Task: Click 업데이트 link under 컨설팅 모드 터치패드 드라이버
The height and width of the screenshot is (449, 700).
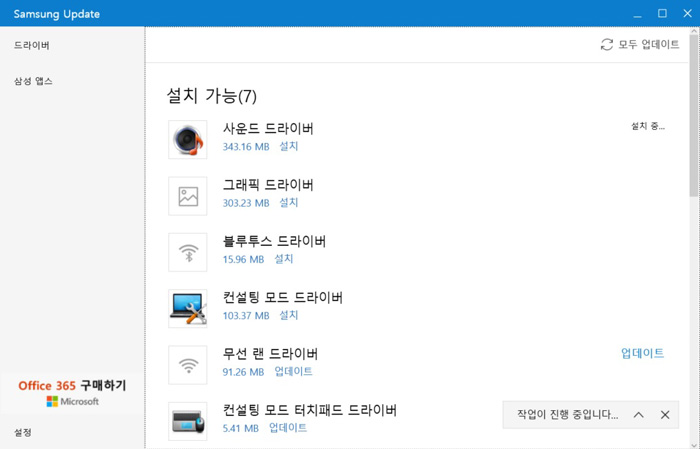Action: (288, 428)
